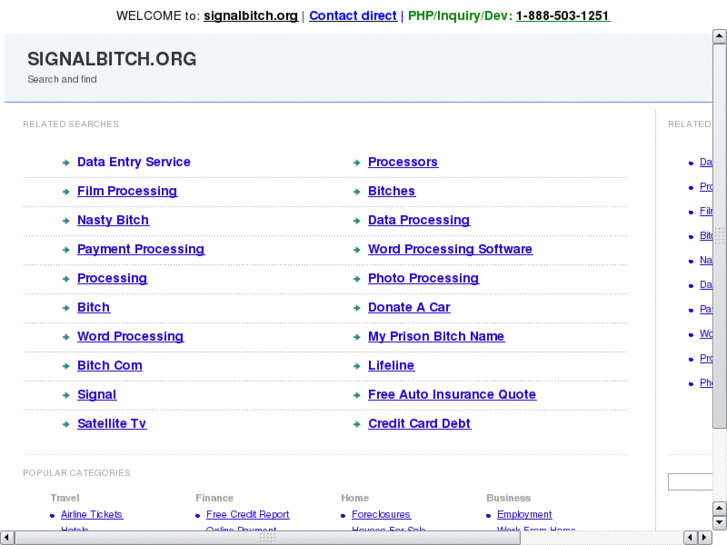Click the Business category heading

coord(508,498)
